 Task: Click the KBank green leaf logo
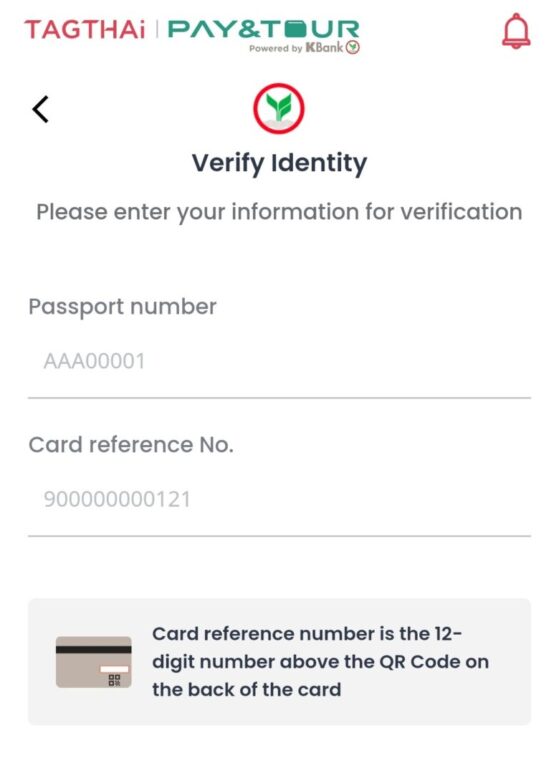[x=279, y=108]
